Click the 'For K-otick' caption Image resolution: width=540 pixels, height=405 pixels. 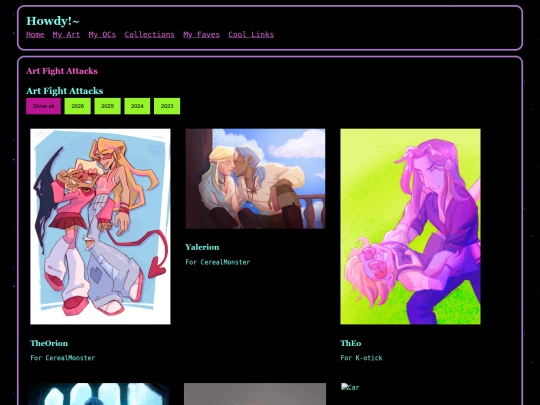click(361, 358)
